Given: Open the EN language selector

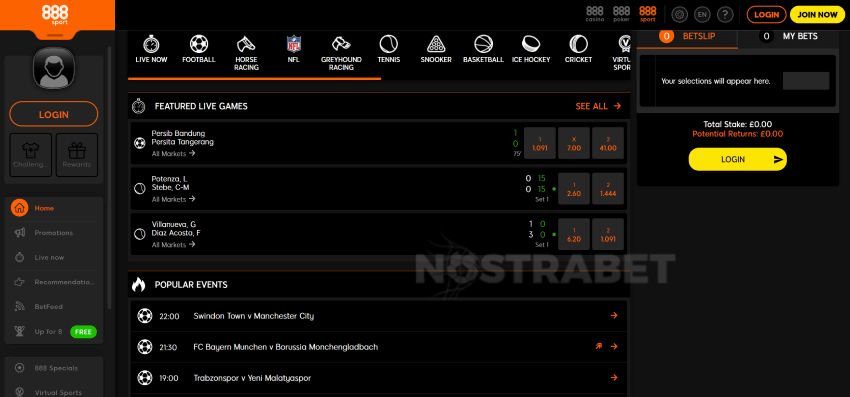Looking at the screenshot, I should [702, 15].
